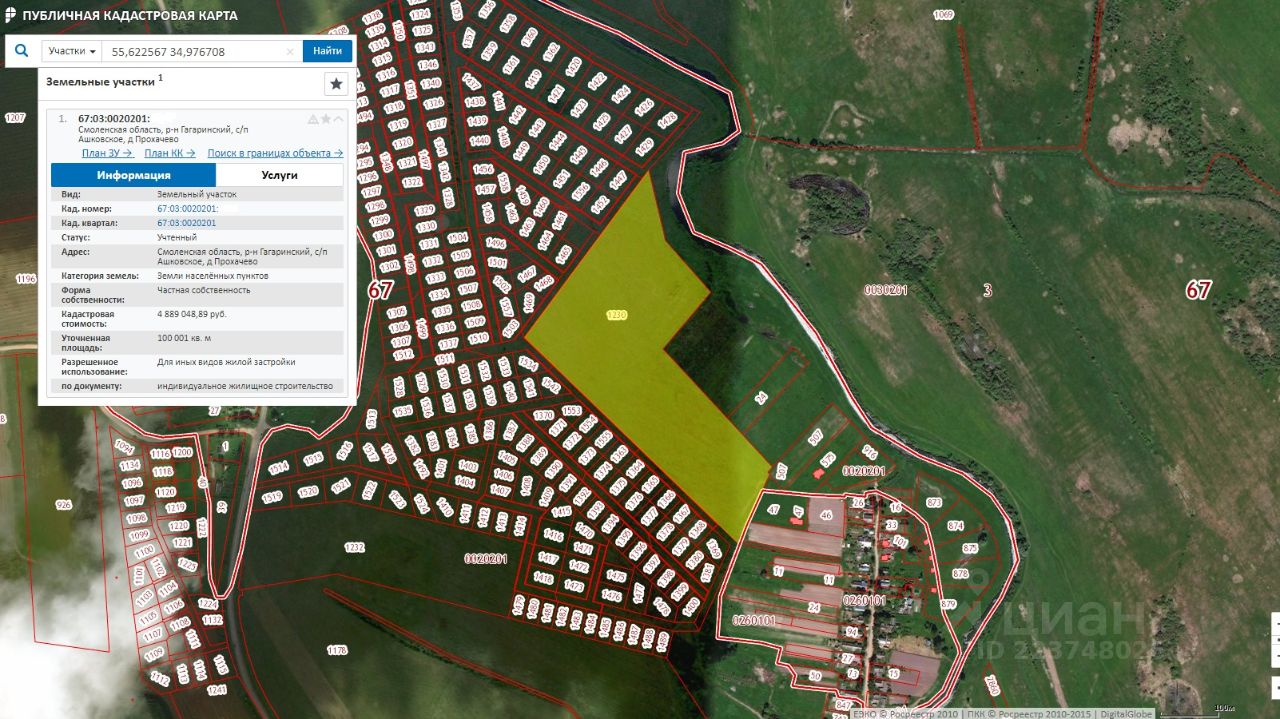Viewport: 1280px width, 719px height.
Task: Open the План КК link
Action: click(x=169, y=153)
